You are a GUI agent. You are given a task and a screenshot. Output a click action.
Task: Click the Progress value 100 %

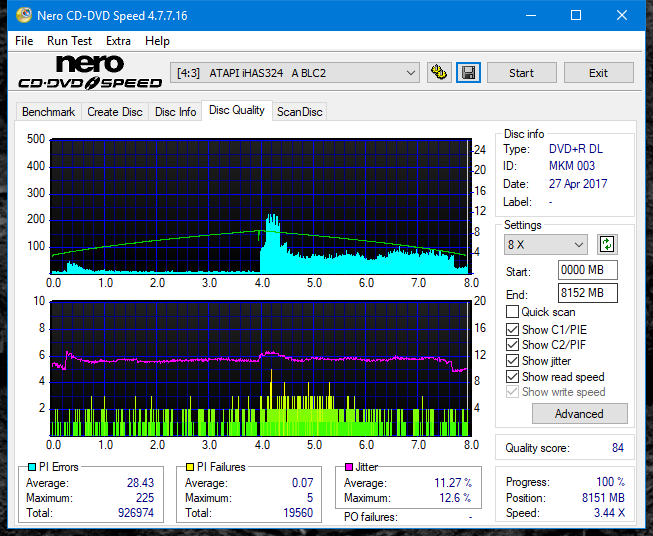click(611, 482)
